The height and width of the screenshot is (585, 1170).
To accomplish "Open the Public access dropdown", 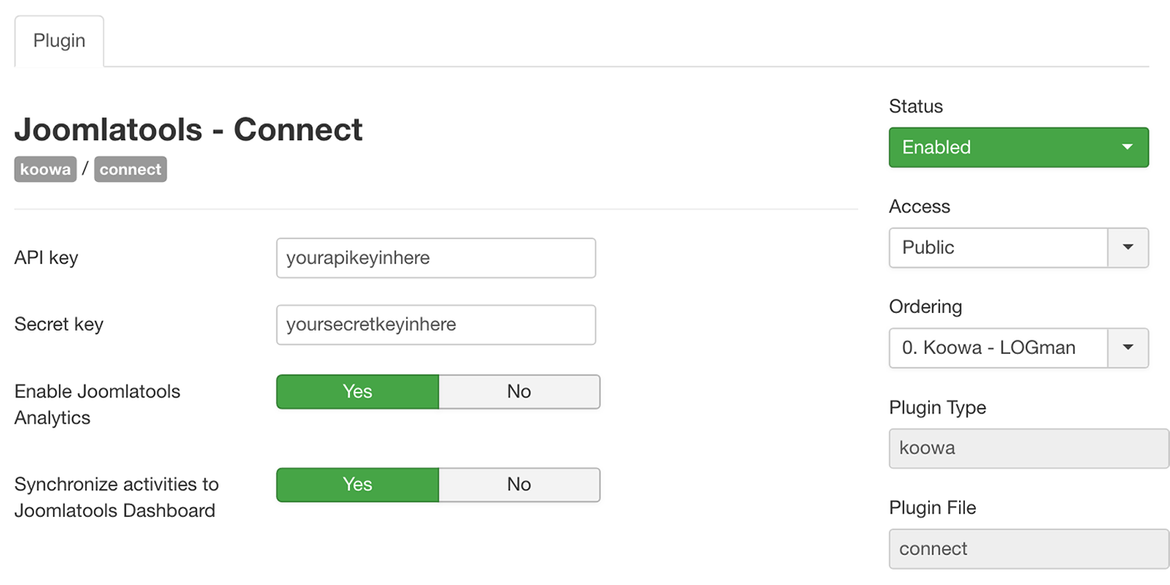I will coord(1019,248).
